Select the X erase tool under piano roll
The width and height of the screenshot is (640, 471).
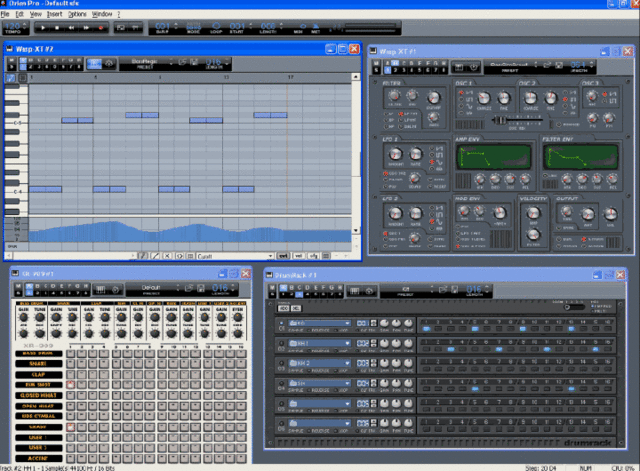point(167,256)
